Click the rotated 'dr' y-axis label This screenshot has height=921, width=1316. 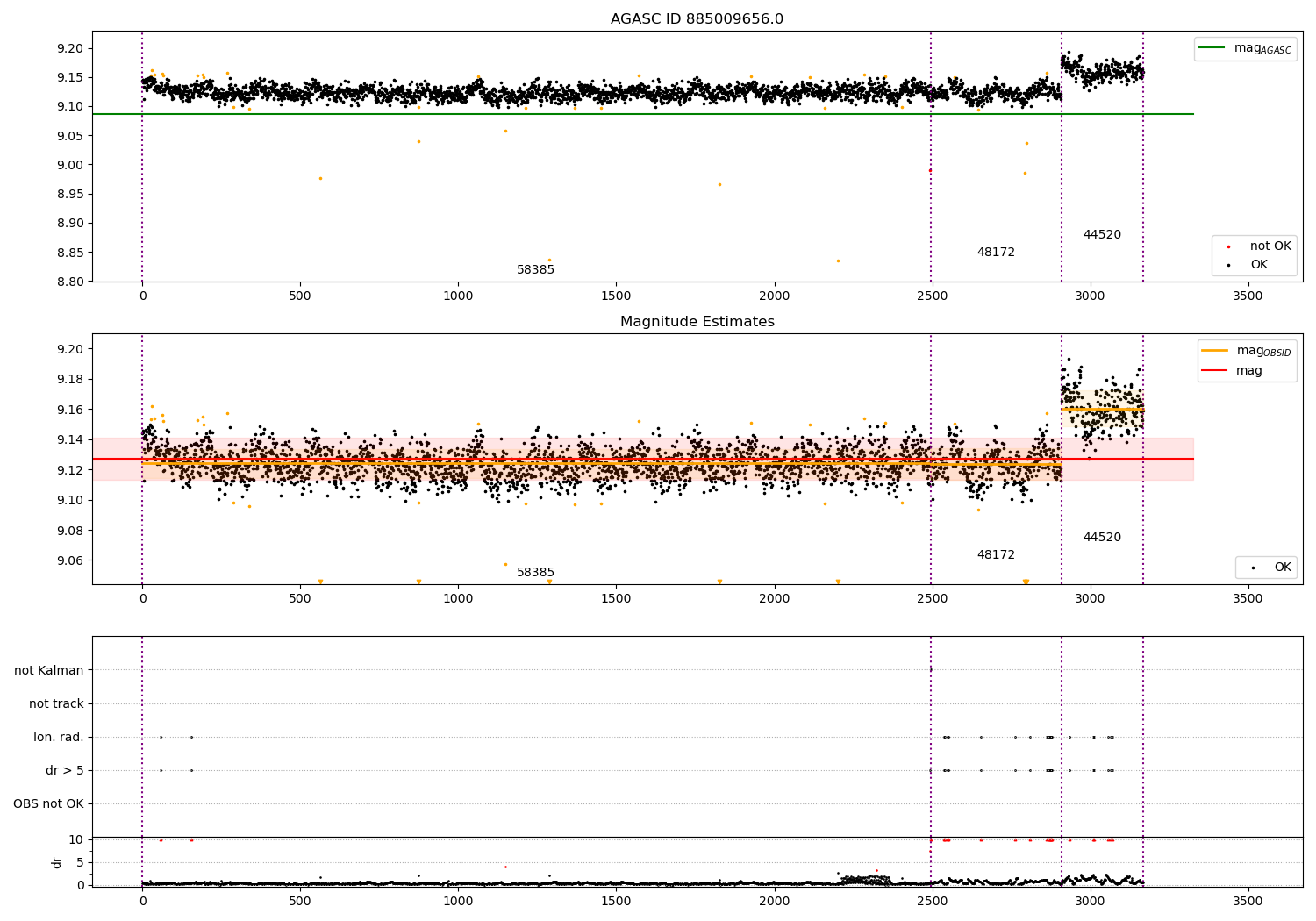57,862
